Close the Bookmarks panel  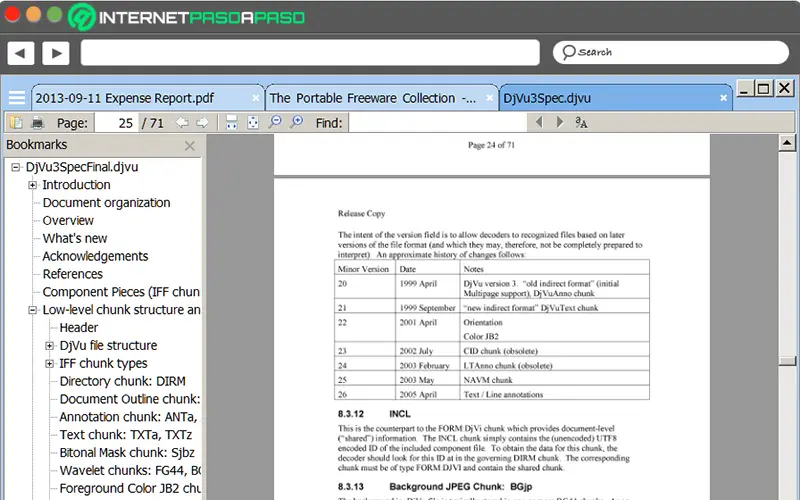pos(190,146)
